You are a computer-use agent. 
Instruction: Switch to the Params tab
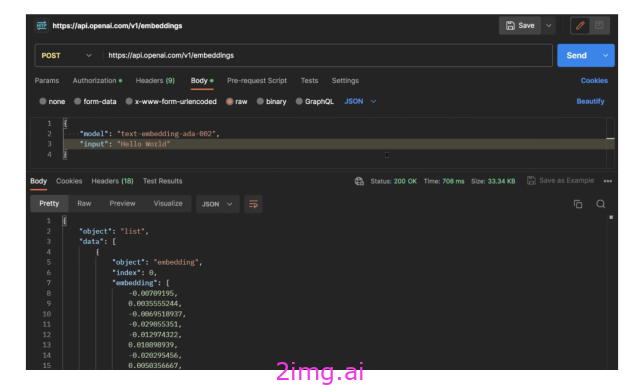tap(47, 81)
